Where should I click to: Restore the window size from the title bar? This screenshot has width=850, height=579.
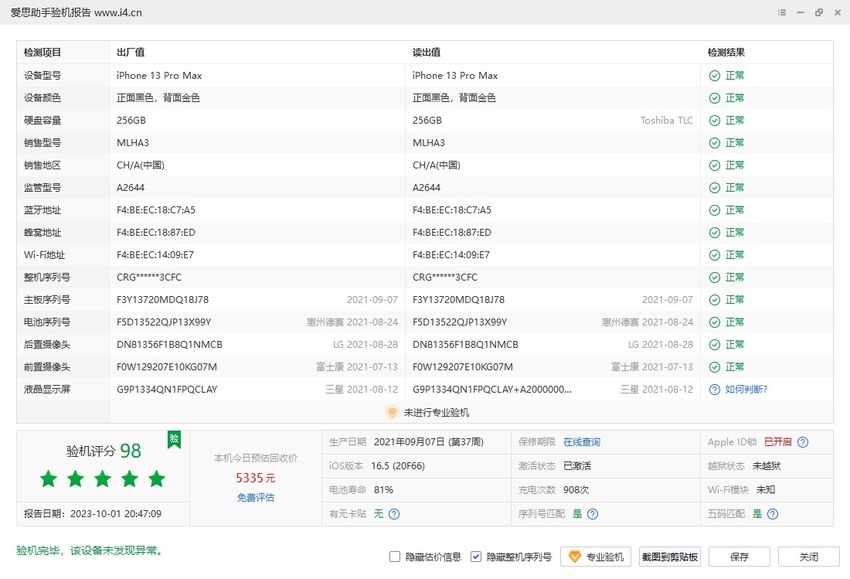point(819,12)
